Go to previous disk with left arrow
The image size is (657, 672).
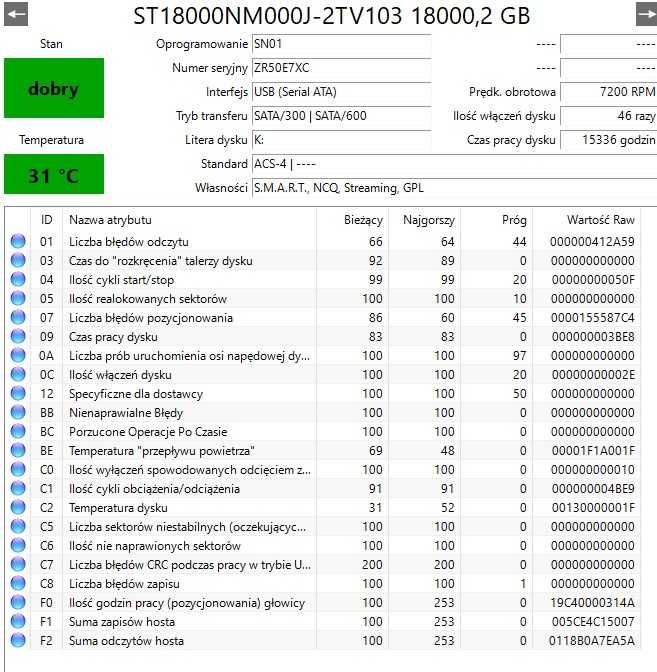(x=16, y=14)
